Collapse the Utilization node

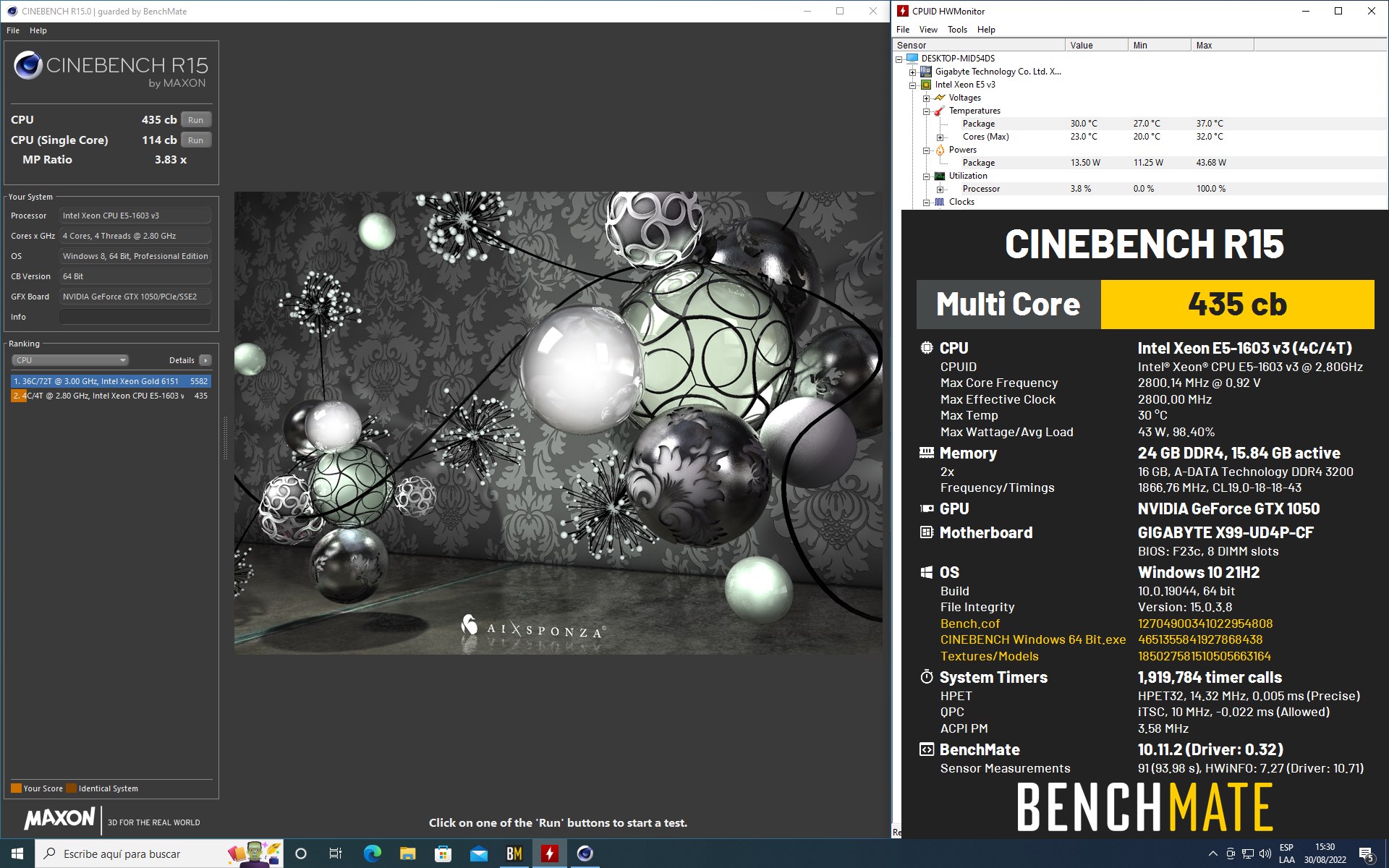click(x=926, y=176)
